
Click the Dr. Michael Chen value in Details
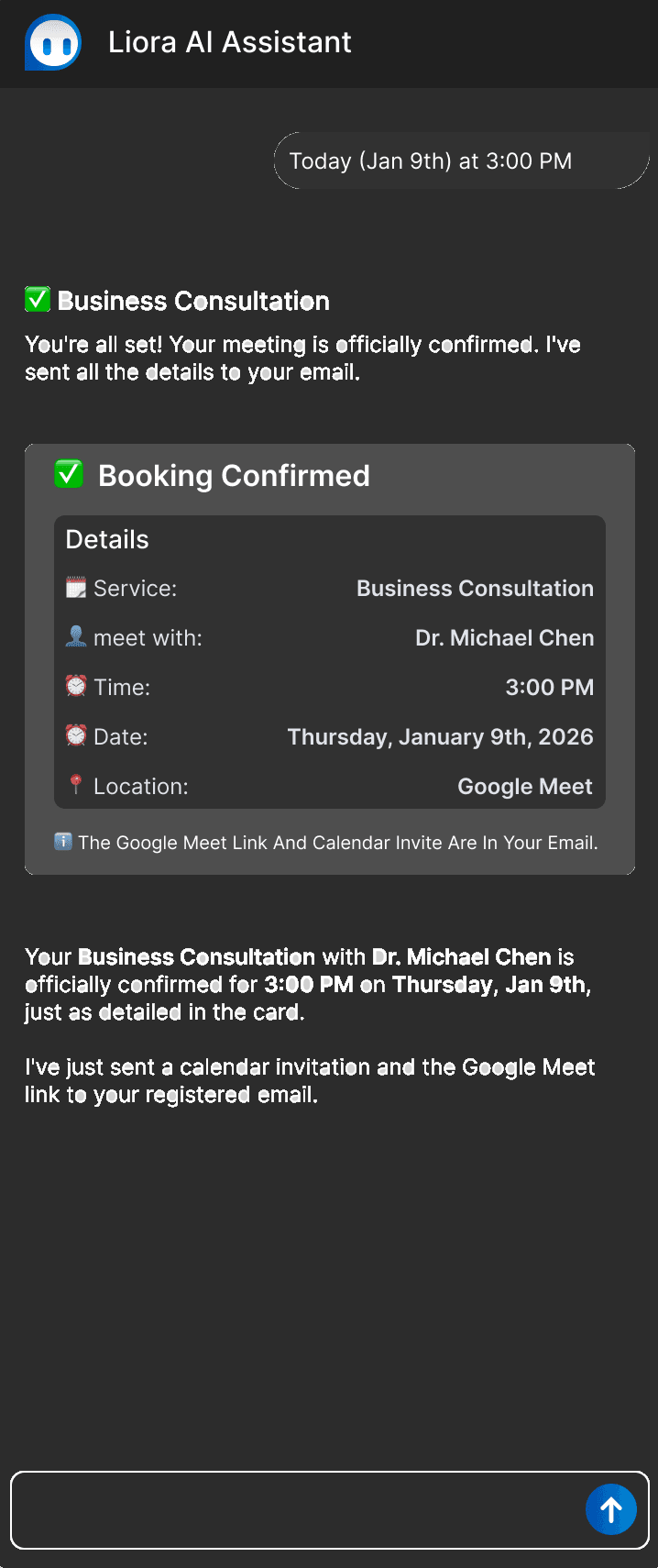(504, 638)
